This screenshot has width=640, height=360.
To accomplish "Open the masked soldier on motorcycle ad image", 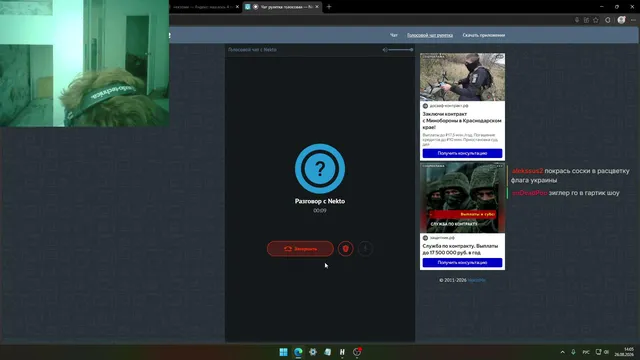I will [462, 77].
